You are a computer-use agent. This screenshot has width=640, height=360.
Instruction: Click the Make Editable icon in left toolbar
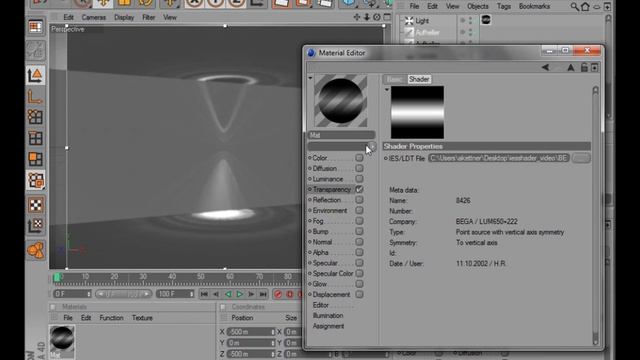[36, 50]
